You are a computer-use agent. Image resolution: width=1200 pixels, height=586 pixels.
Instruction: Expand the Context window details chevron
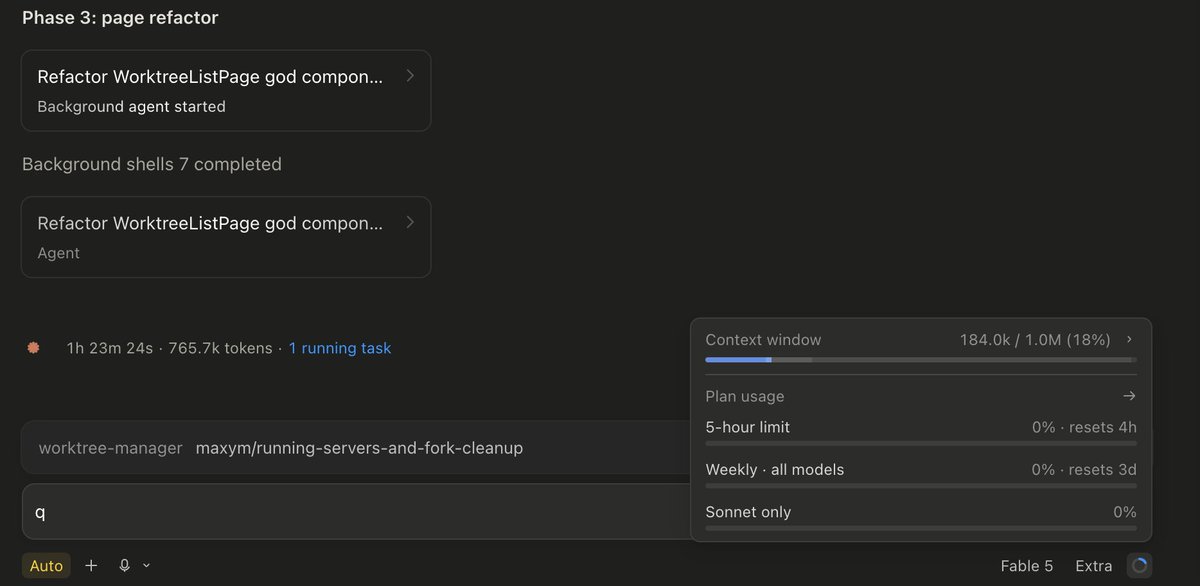click(1130, 340)
